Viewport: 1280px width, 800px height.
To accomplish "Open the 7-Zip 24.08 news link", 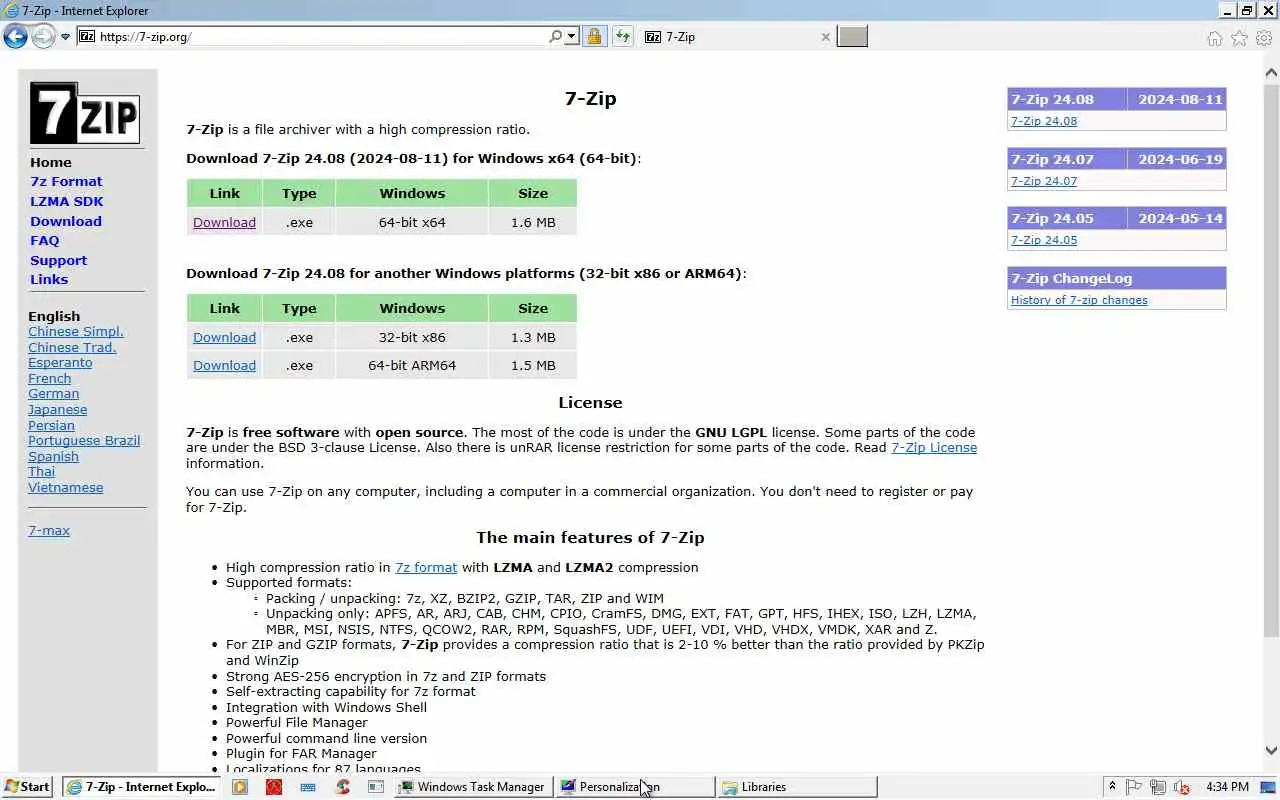I will [x=1044, y=121].
